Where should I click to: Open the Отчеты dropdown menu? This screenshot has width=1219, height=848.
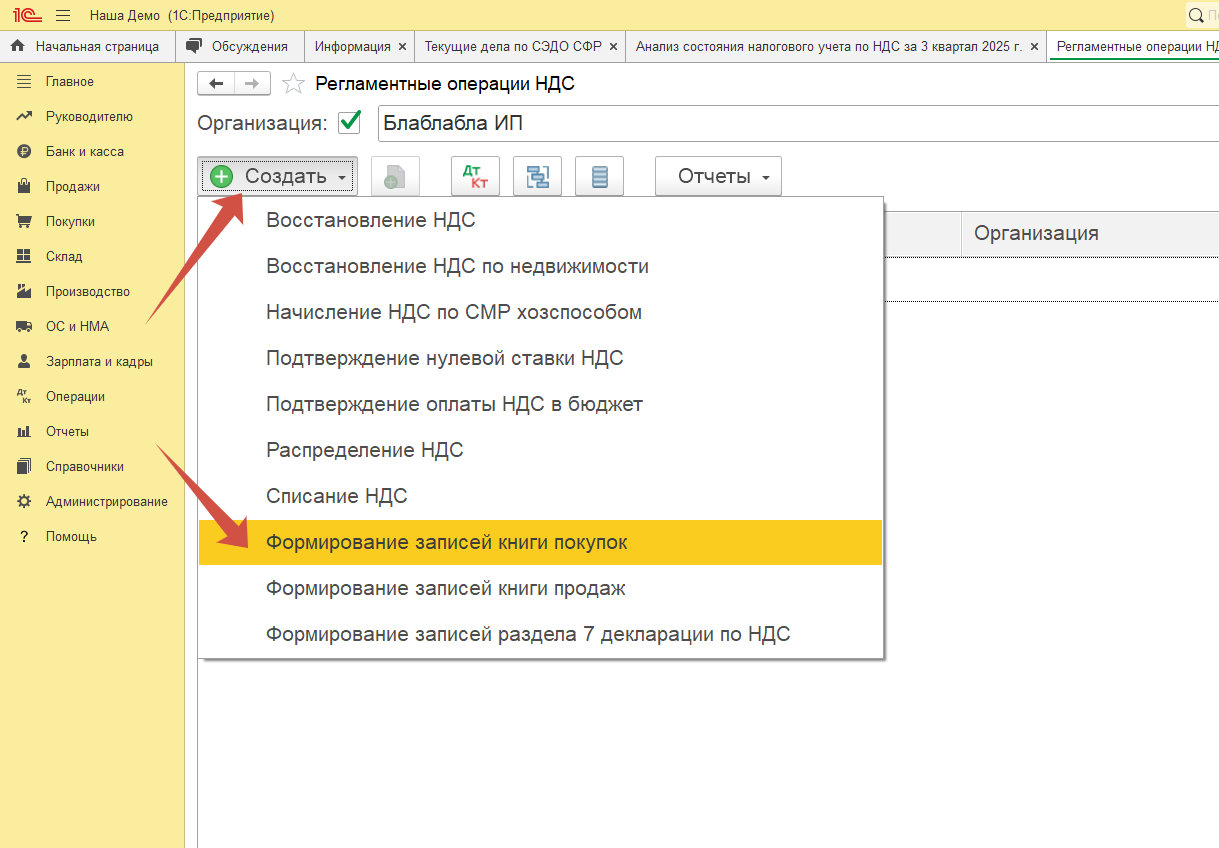coord(718,177)
